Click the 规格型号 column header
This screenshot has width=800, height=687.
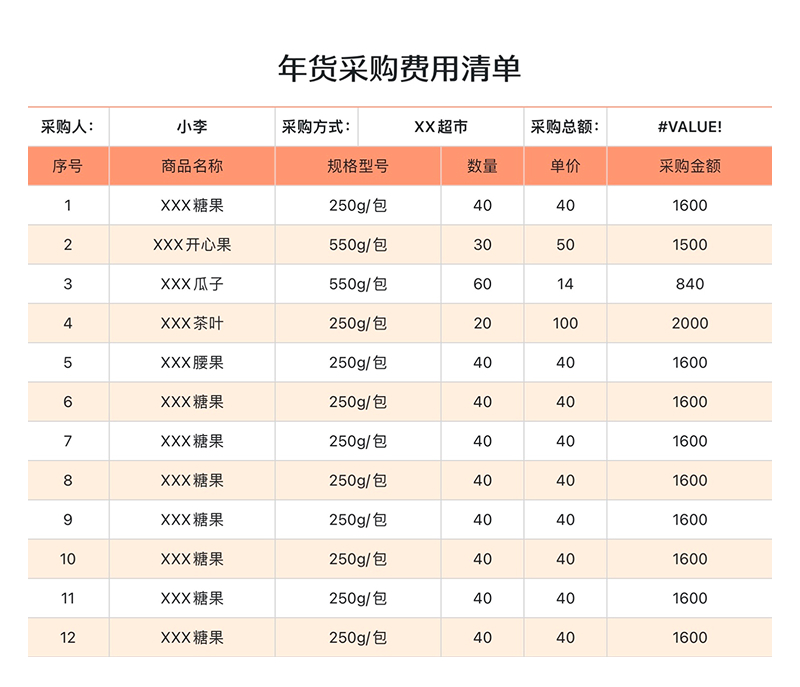point(358,166)
